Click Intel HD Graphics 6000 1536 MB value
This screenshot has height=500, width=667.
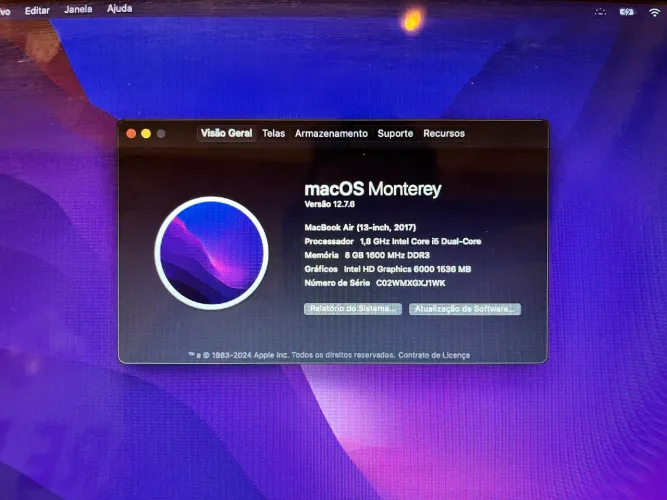coord(407,269)
